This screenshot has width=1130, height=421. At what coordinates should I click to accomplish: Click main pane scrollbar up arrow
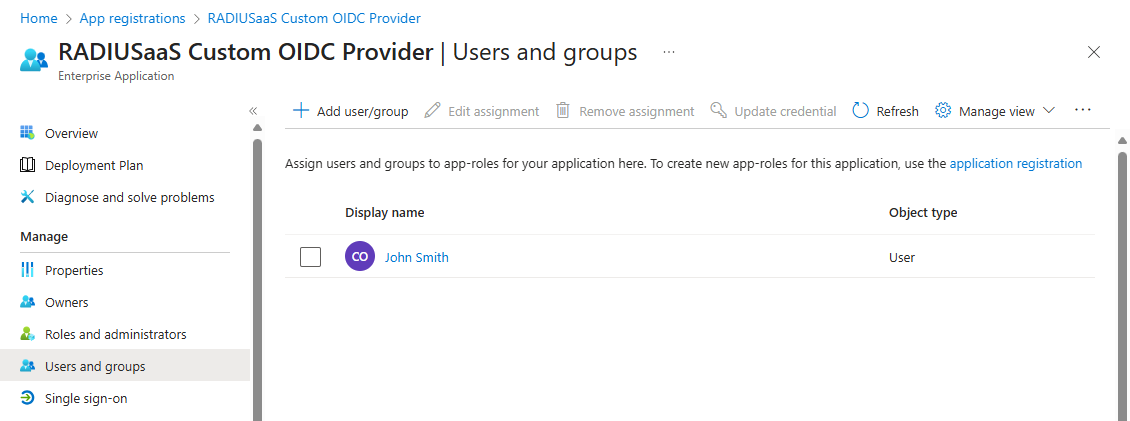click(x=1122, y=140)
